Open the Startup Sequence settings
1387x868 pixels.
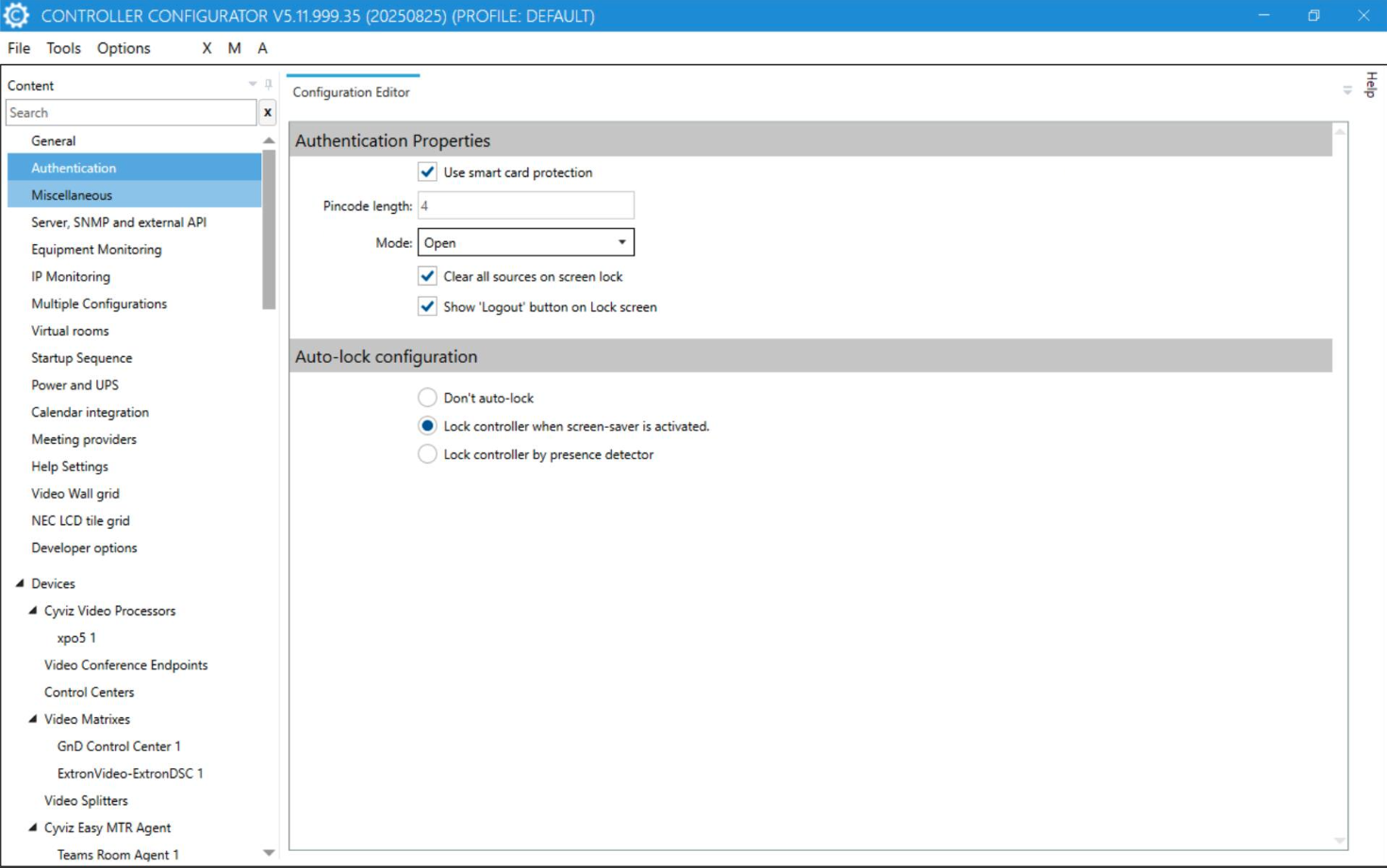pyautogui.click(x=81, y=358)
